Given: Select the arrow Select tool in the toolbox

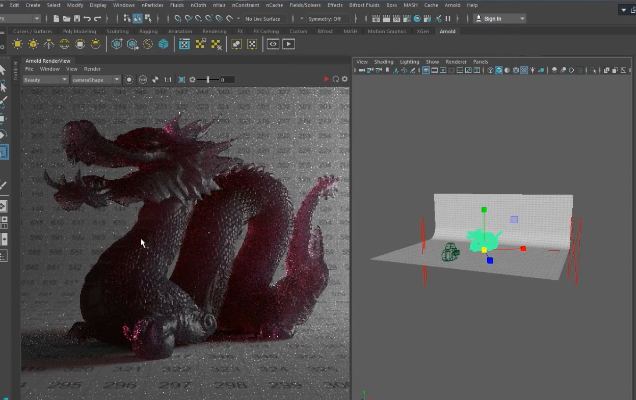Looking at the screenshot, I should click(x=5, y=70).
